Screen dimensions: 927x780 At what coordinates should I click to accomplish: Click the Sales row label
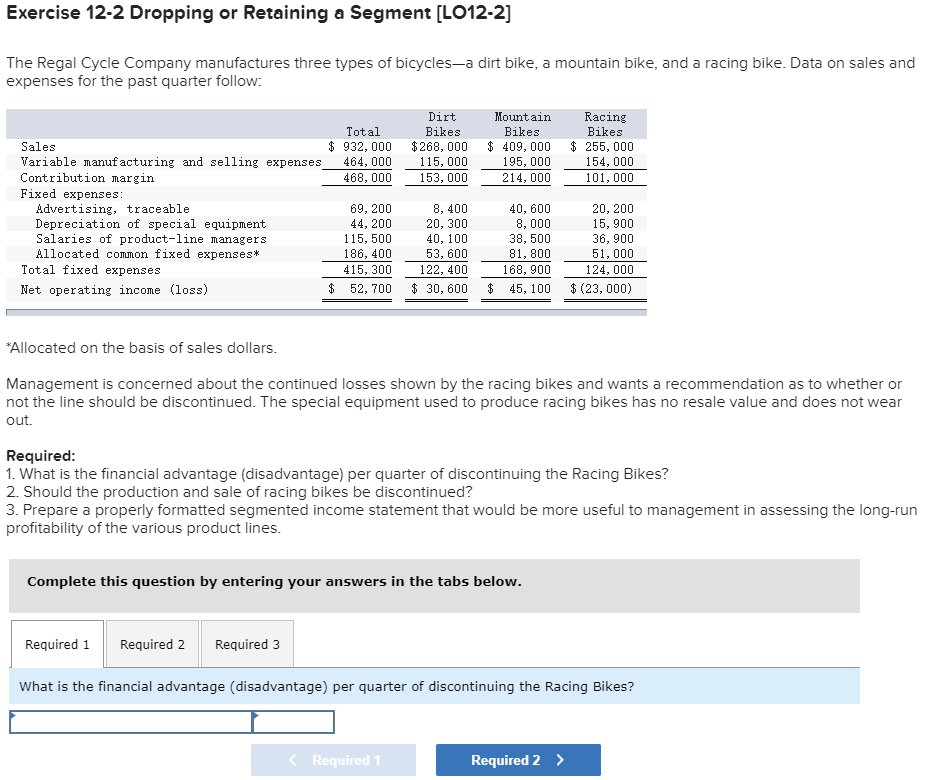[38, 147]
